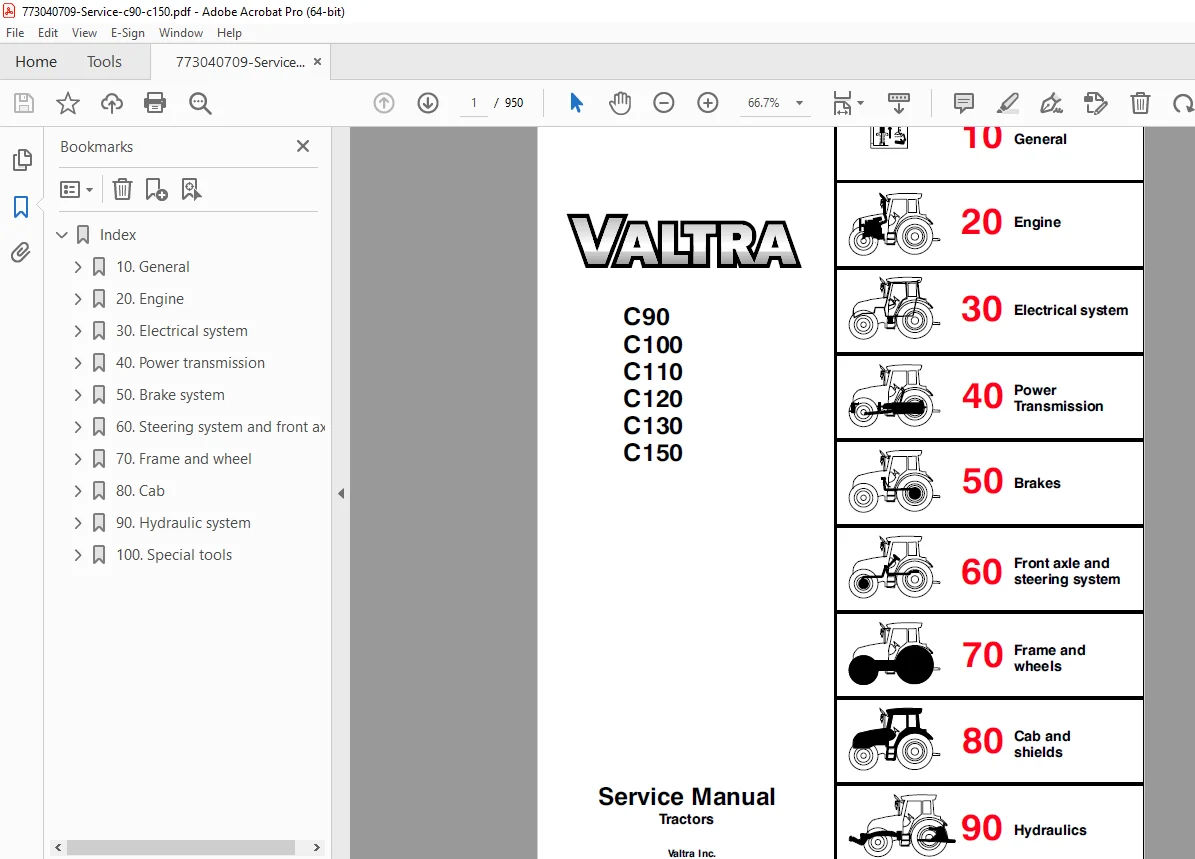The width and height of the screenshot is (1195, 859).
Task: Go to previous page arrow
Action: pos(384,103)
